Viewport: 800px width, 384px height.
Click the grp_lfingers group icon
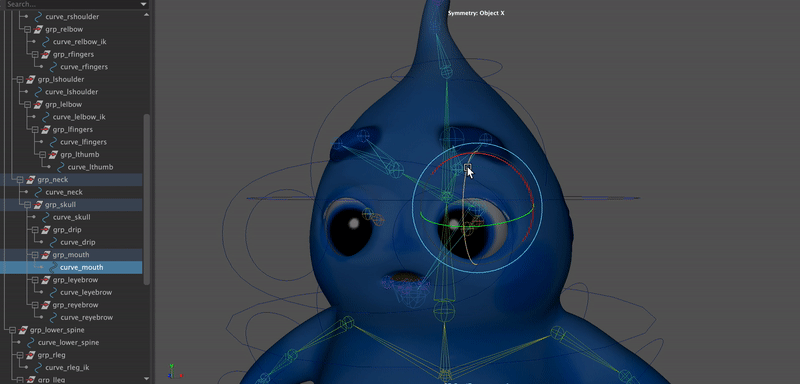pyautogui.click(x=45, y=130)
